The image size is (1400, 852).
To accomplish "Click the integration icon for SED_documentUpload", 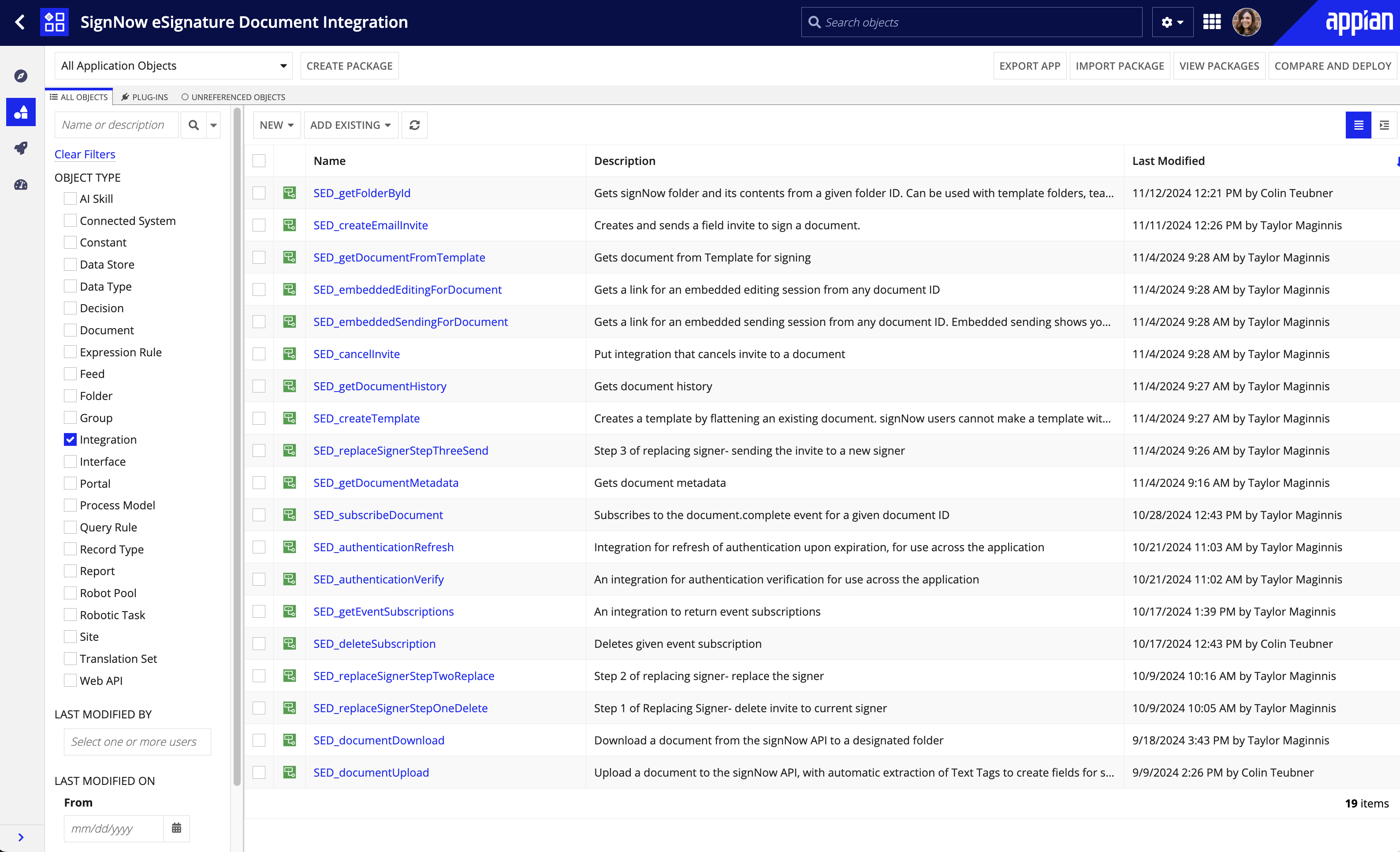I will tap(289, 773).
